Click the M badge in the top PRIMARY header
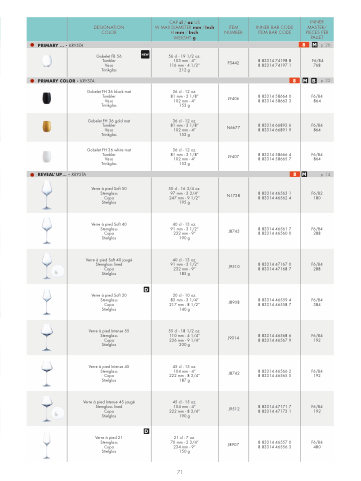 pyautogui.click(x=315, y=45)
